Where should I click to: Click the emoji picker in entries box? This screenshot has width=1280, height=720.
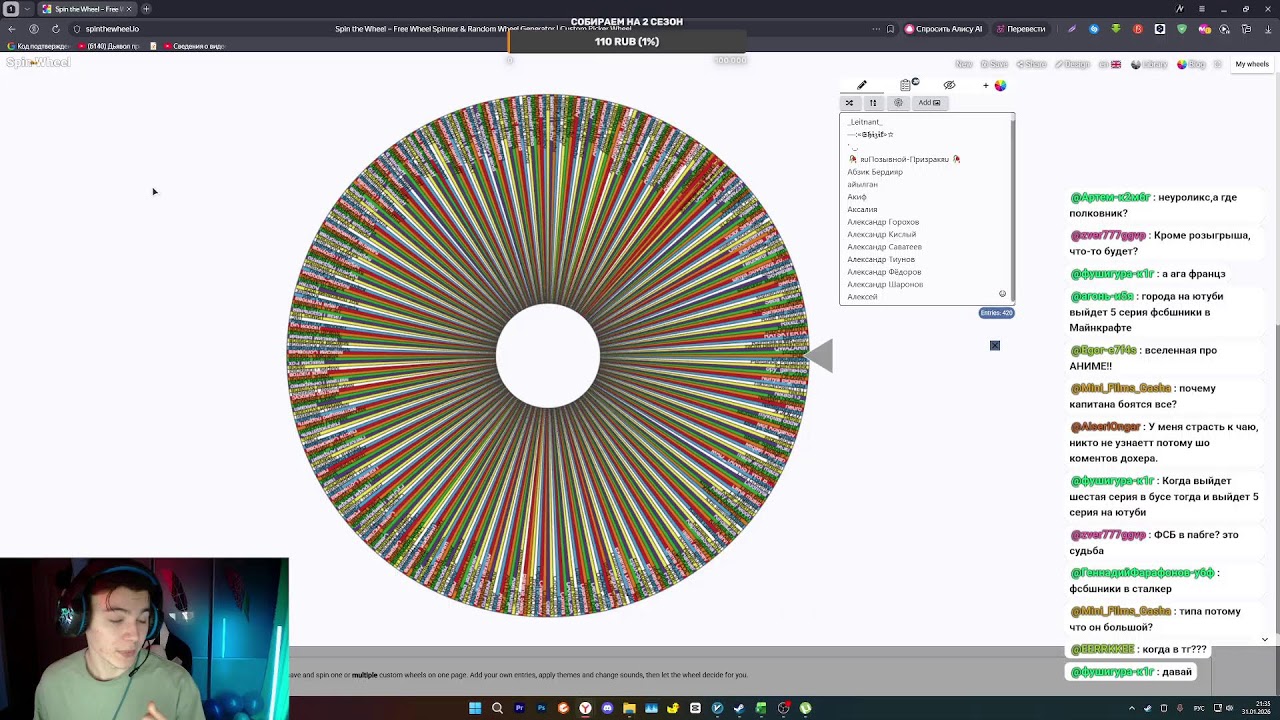click(1002, 294)
